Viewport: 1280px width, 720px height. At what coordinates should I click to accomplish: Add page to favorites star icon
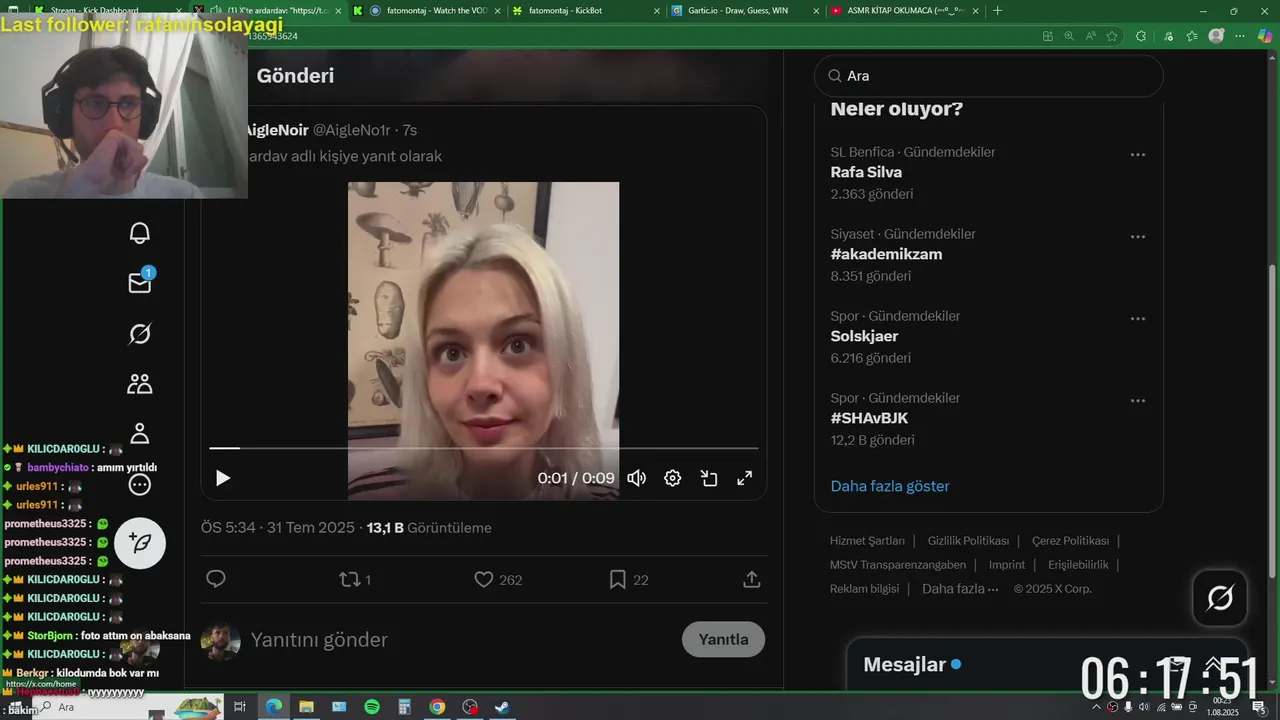1112,36
